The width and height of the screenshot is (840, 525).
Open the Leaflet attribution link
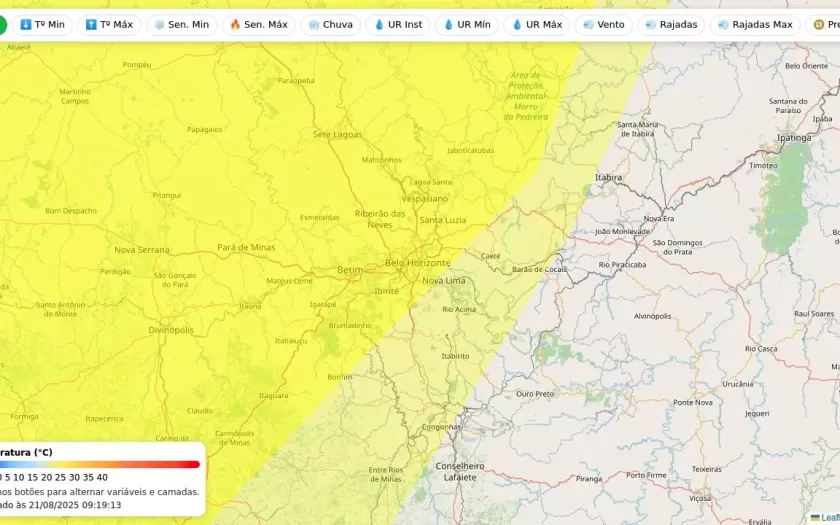tap(828, 517)
